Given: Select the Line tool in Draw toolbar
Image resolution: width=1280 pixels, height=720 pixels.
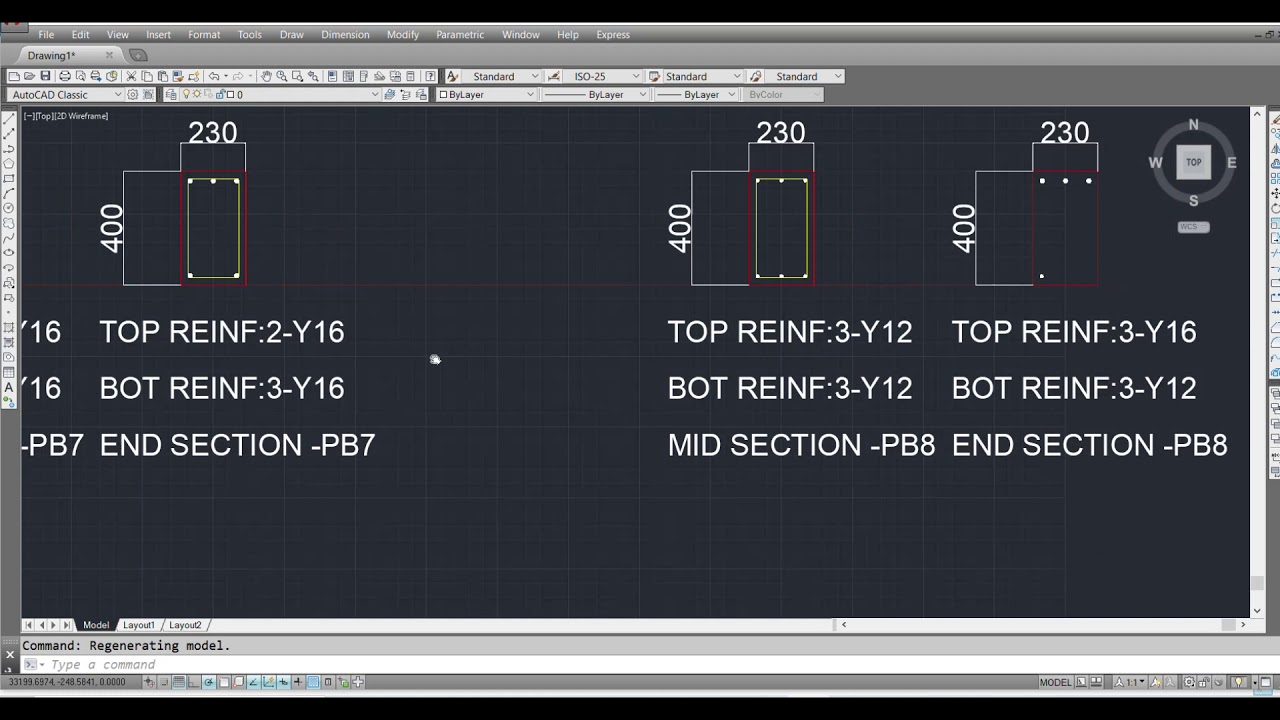Looking at the screenshot, I should pos(9,120).
